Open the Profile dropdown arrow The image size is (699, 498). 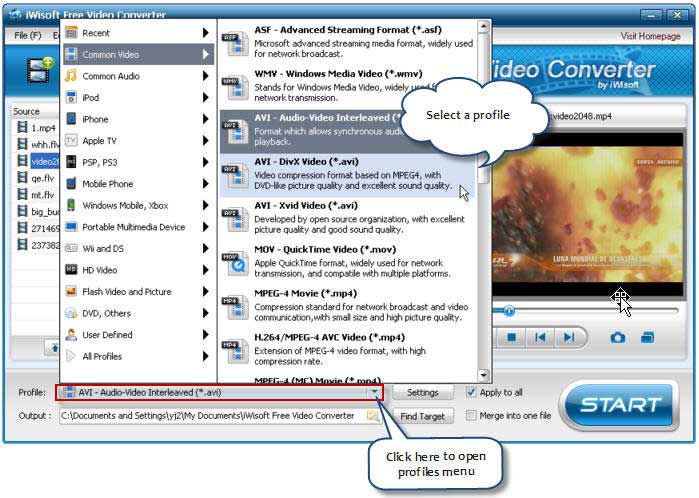click(374, 392)
